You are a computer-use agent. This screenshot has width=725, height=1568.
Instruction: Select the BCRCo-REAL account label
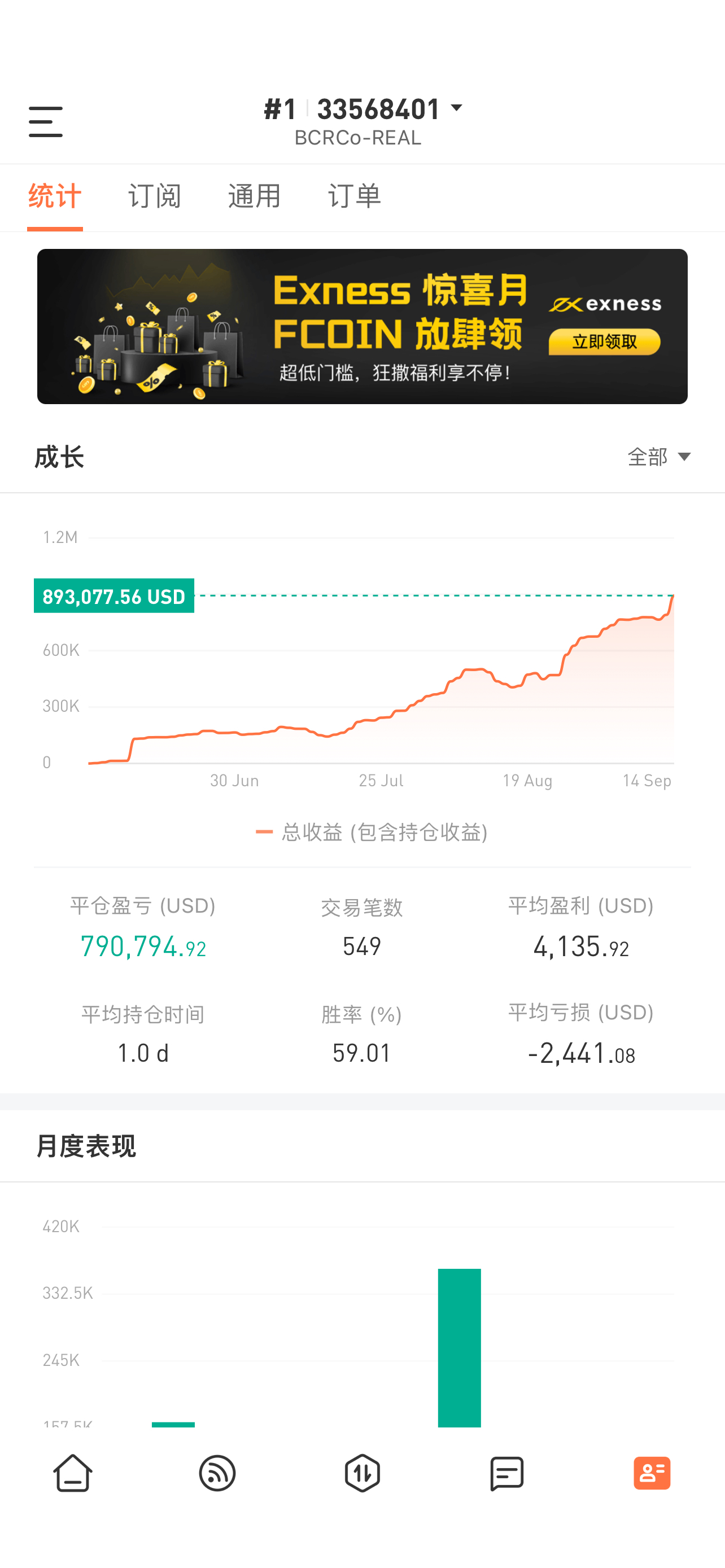pyautogui.click(x=358, y=138)
